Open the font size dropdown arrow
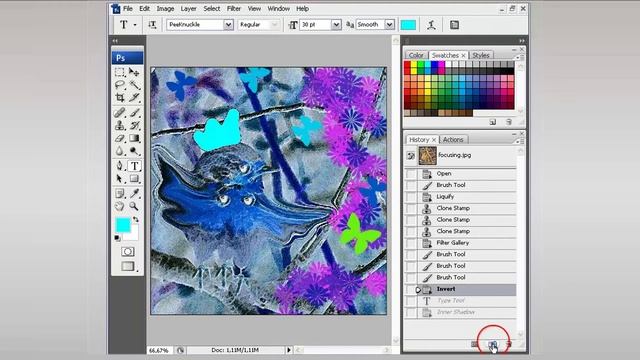 pos(336,25)
